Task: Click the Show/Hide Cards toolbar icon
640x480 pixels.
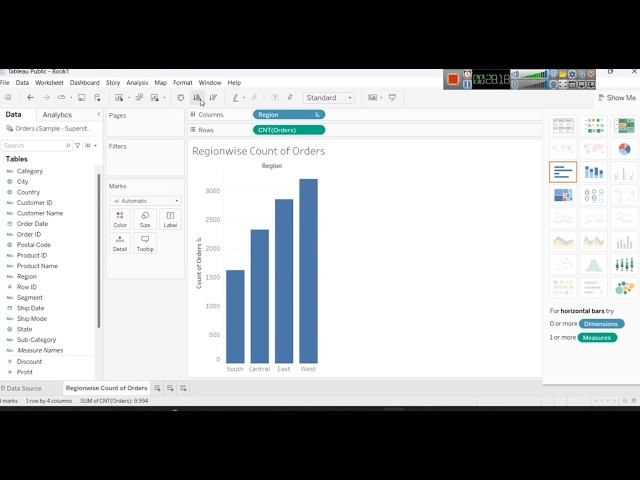Action: (372, 98)
